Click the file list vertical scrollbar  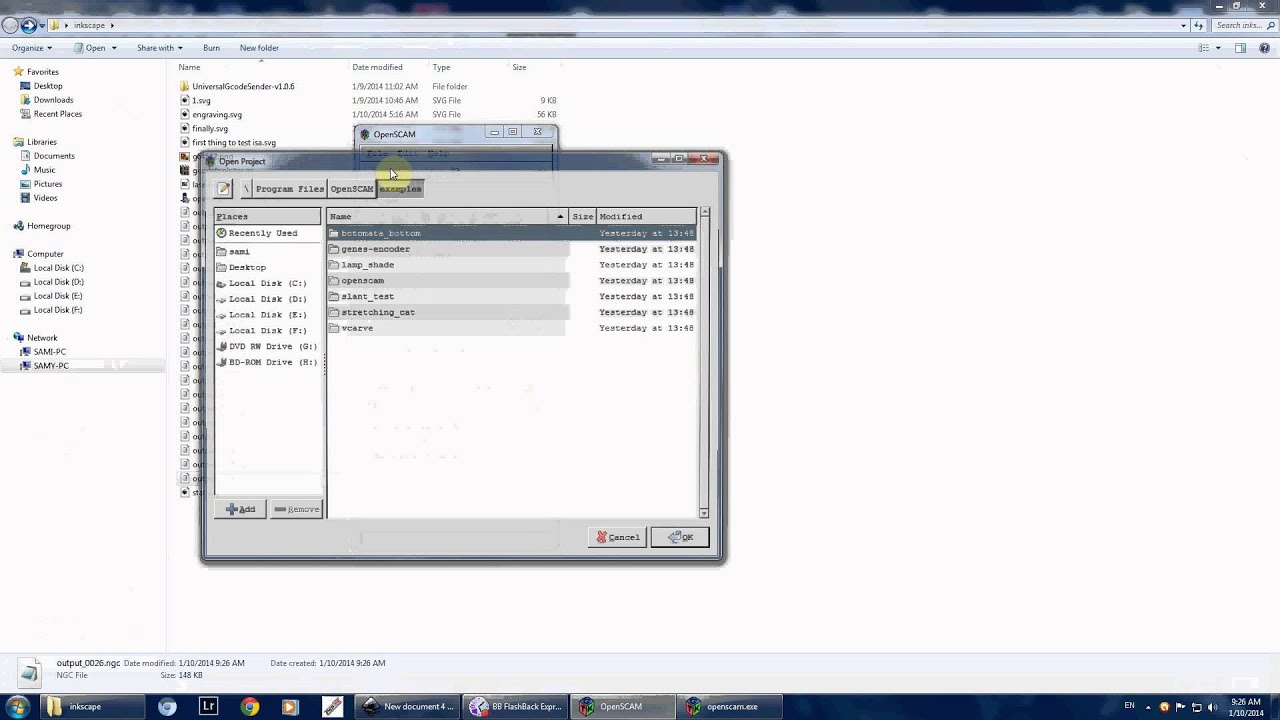click(704, 362)
